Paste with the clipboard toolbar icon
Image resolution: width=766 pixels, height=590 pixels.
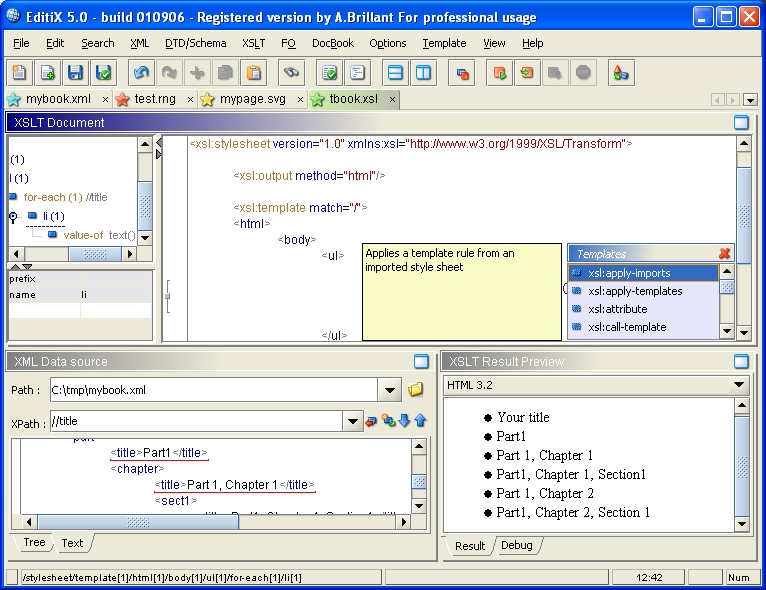click(x=254, y=73)
